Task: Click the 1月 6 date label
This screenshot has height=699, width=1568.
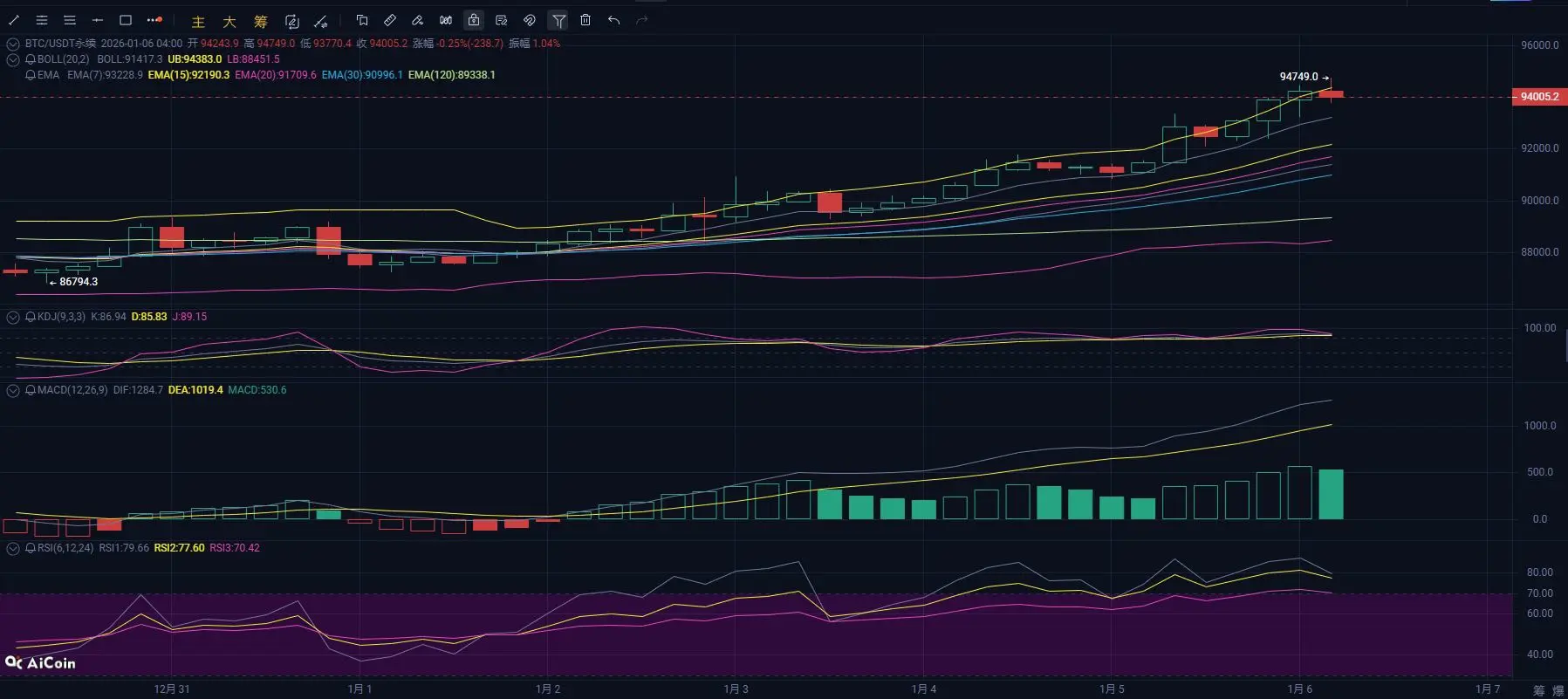Action: tap(1299, 689)
